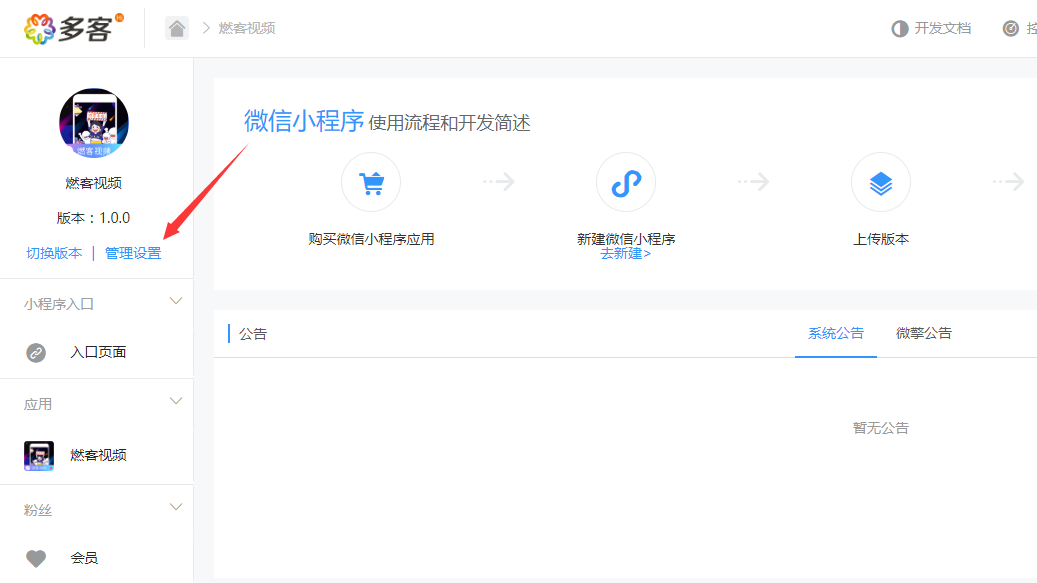Screen dimensions: 1037x583
Task: Click 版本：1.0.0 text
Action: click(x=93, y=218)
